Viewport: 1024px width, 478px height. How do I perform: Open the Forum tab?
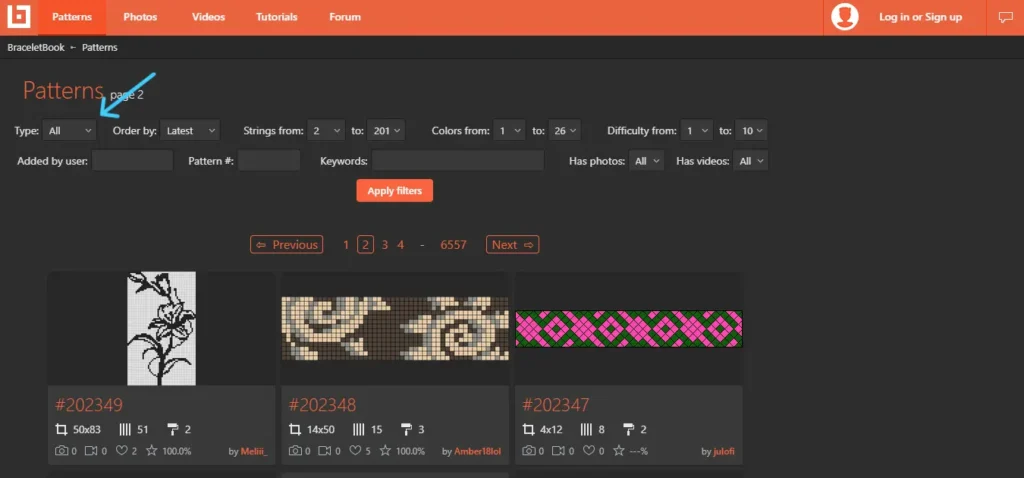345,17
